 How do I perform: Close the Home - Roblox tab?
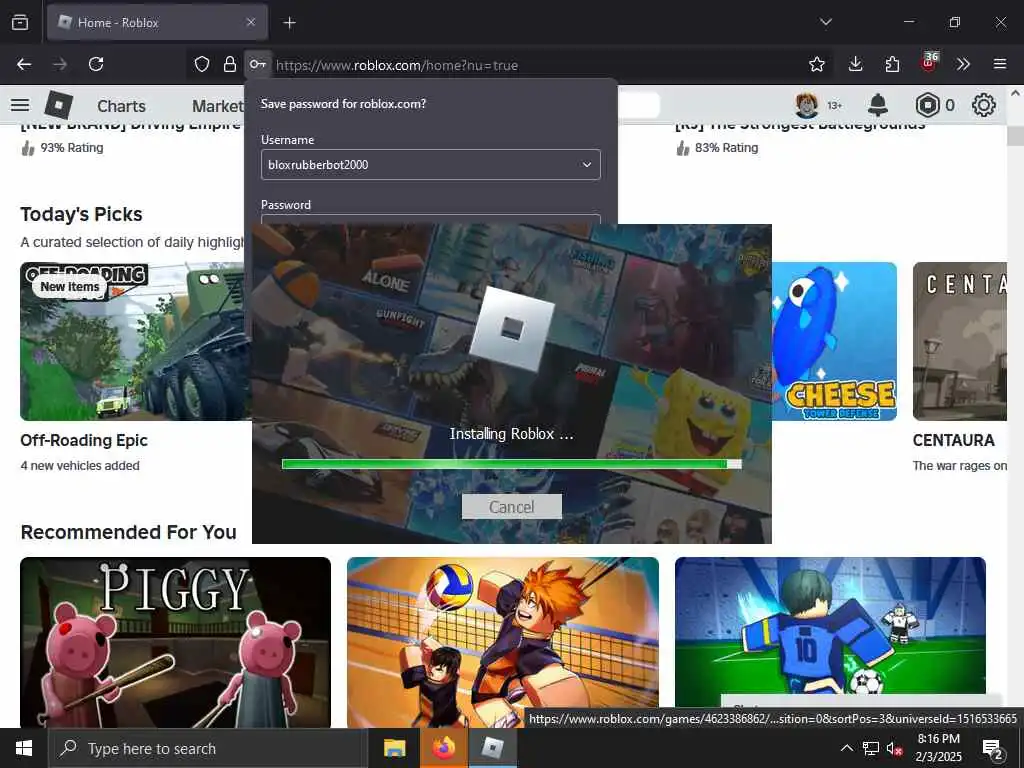coord(251,22)
